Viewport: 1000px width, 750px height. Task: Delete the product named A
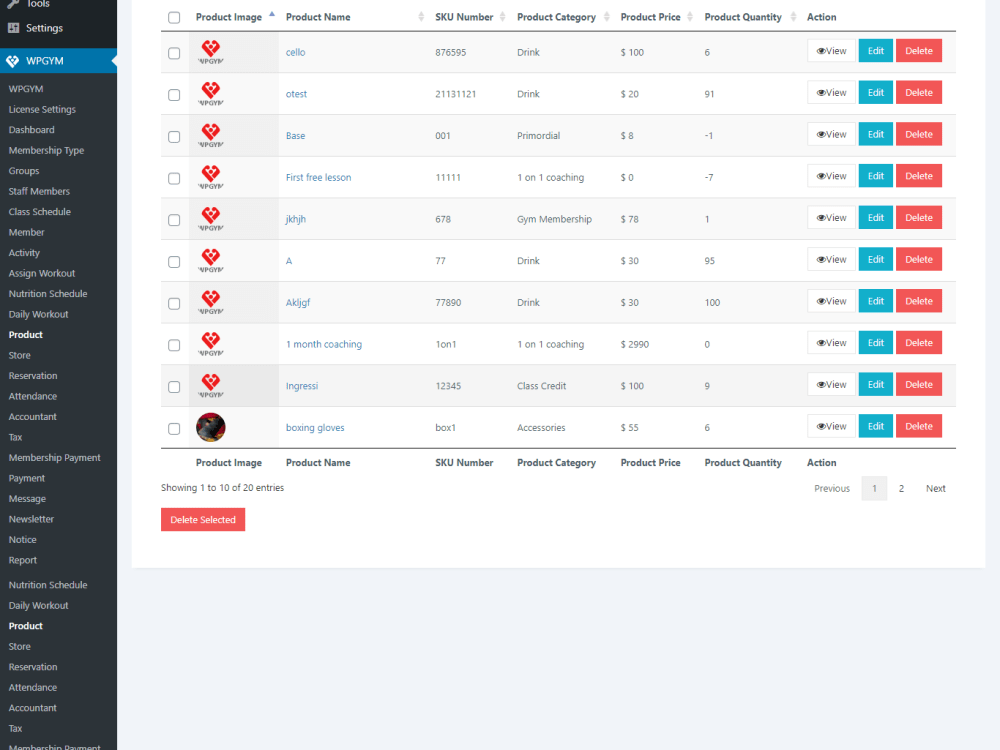(918, 260)
